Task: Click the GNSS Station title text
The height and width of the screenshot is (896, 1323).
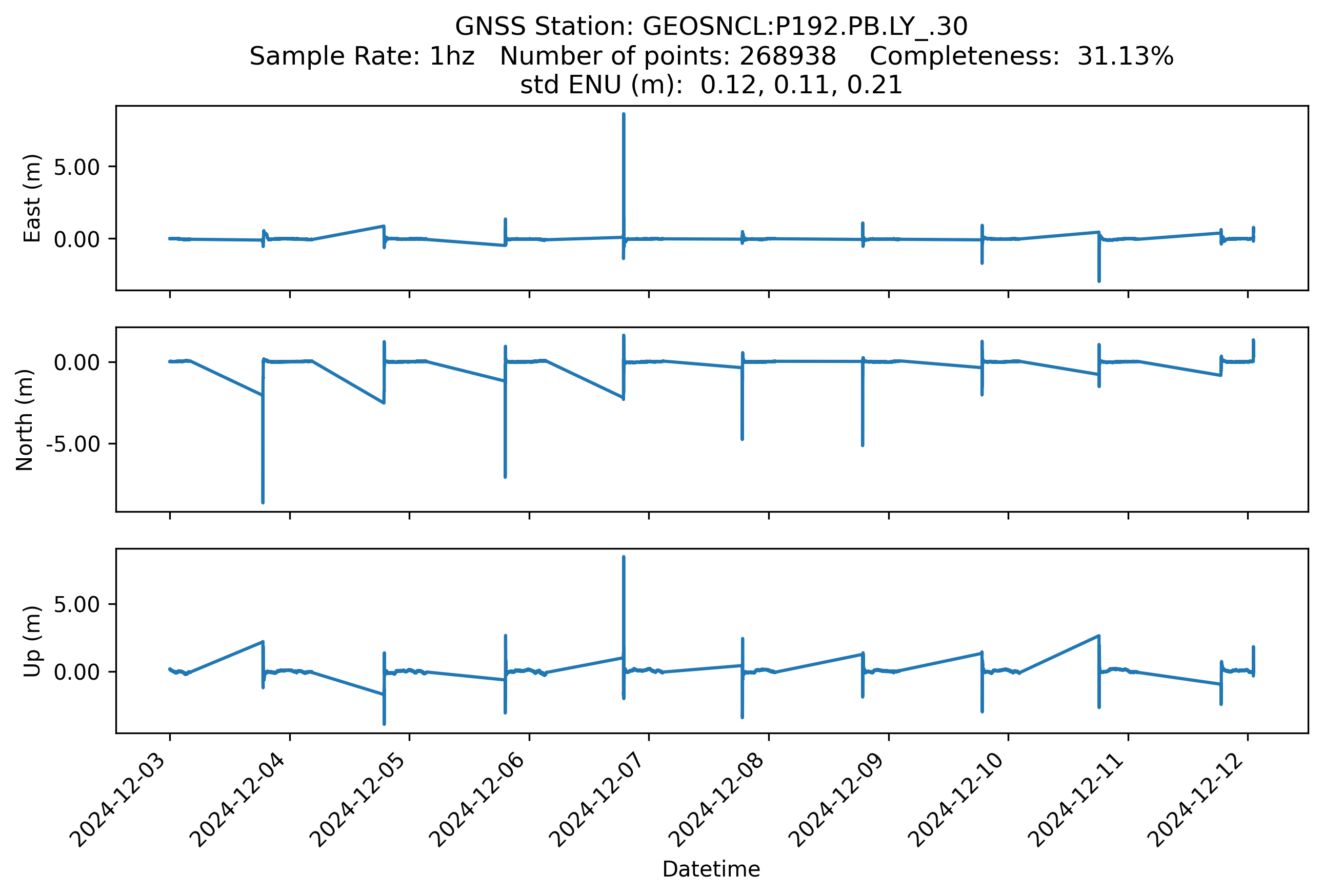Action: [x=711, y=27]
